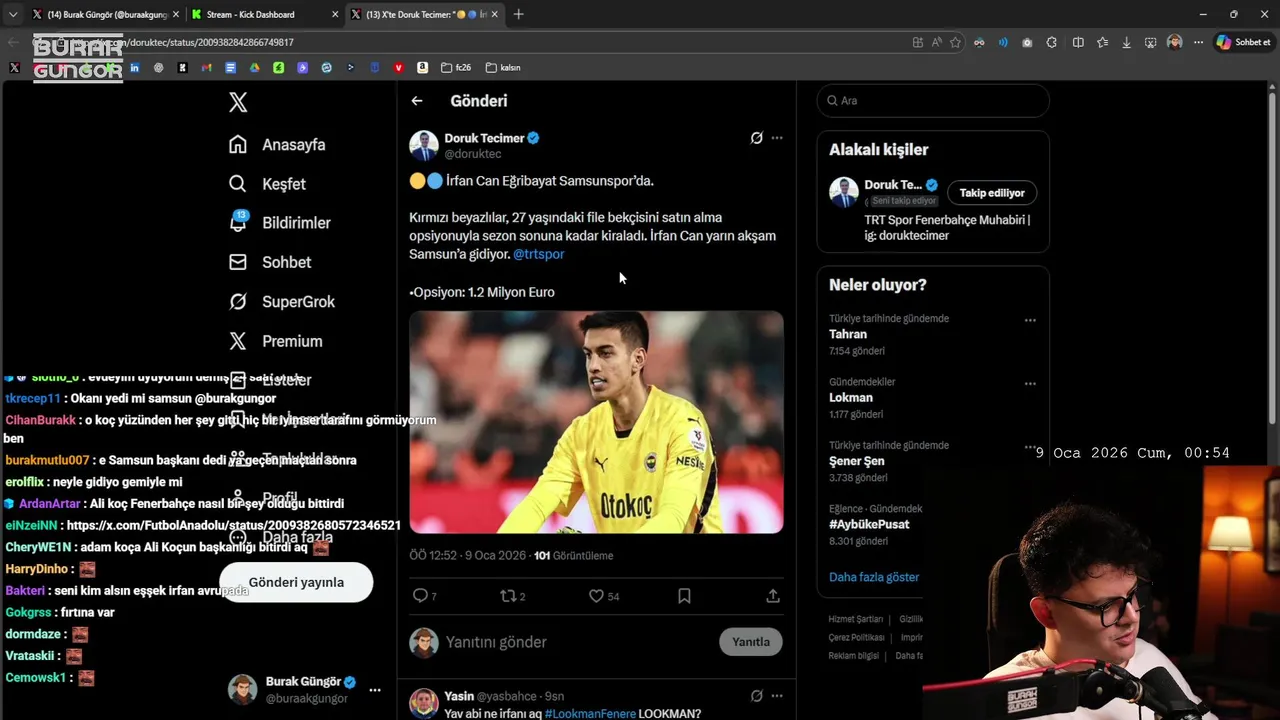Open Keşfet search page
Image resolution: width=1280 pixels, height=720 pixels.
tap(267, 184)
